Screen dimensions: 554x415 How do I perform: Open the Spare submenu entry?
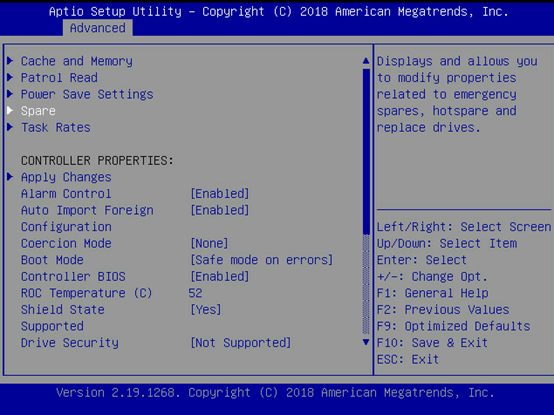[38, 111]
